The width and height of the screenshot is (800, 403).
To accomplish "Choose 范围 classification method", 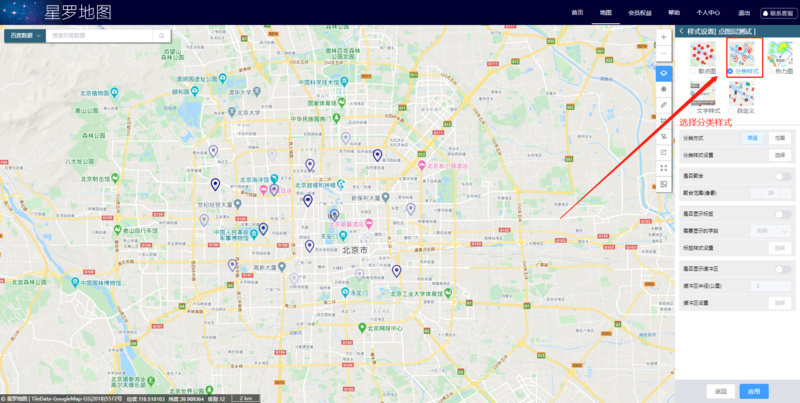I will [x=780, y=138].
